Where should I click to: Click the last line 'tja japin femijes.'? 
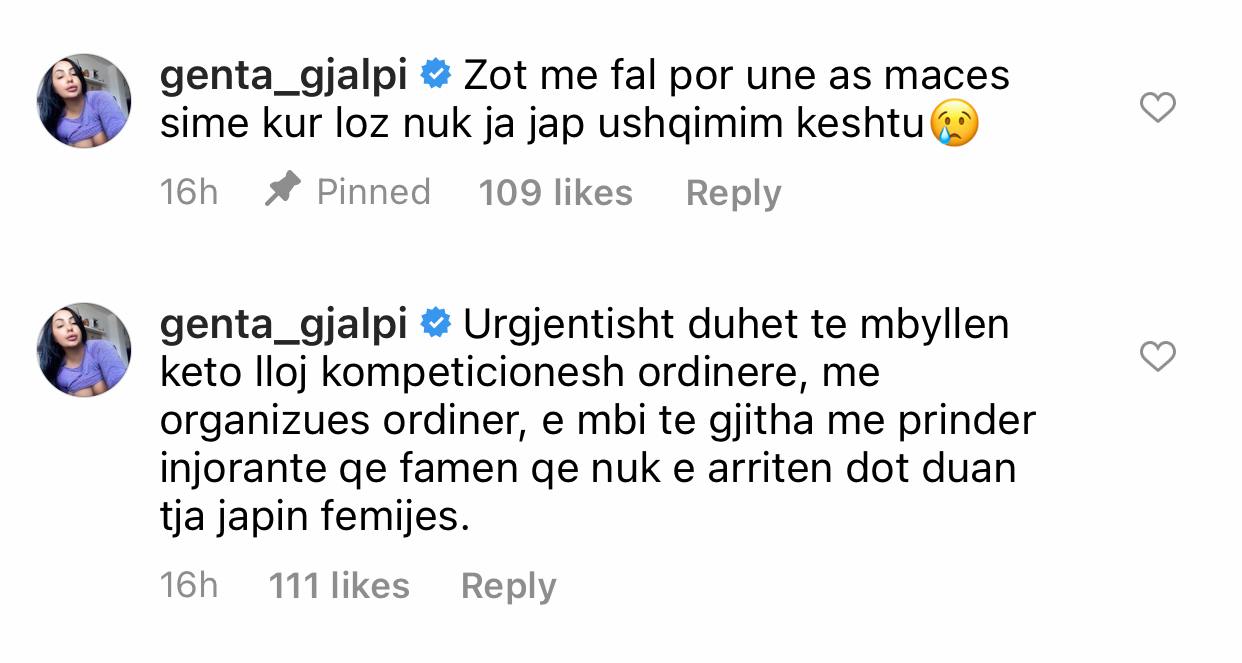click(314, 519)
